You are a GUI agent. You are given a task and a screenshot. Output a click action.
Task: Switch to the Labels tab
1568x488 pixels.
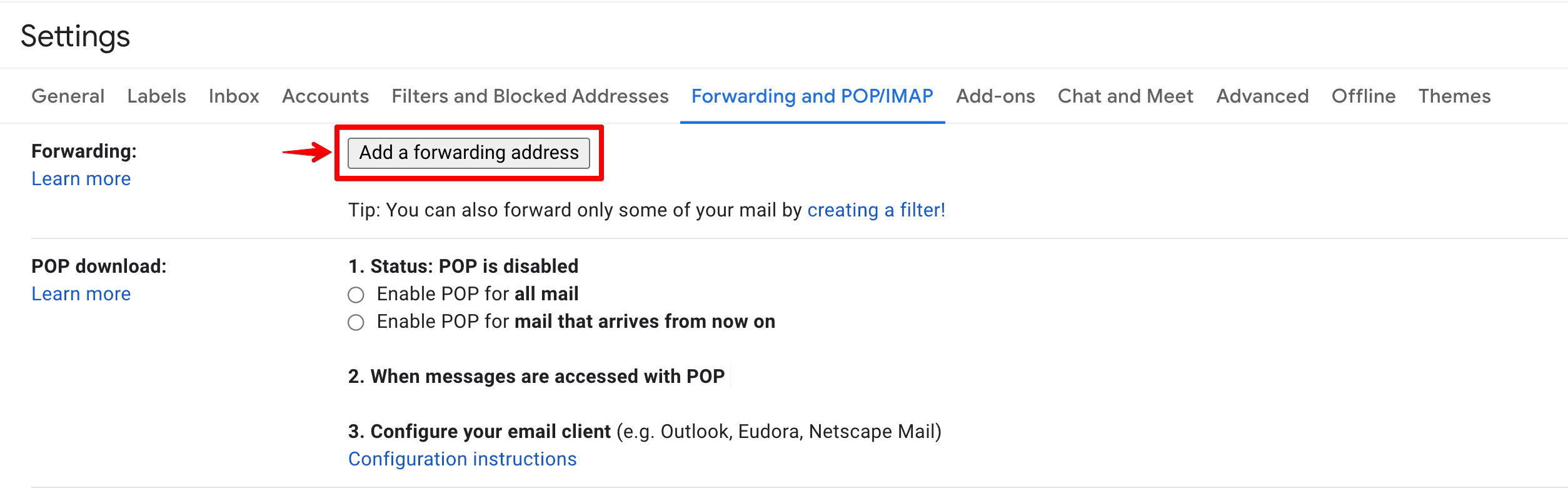point(156,96)
